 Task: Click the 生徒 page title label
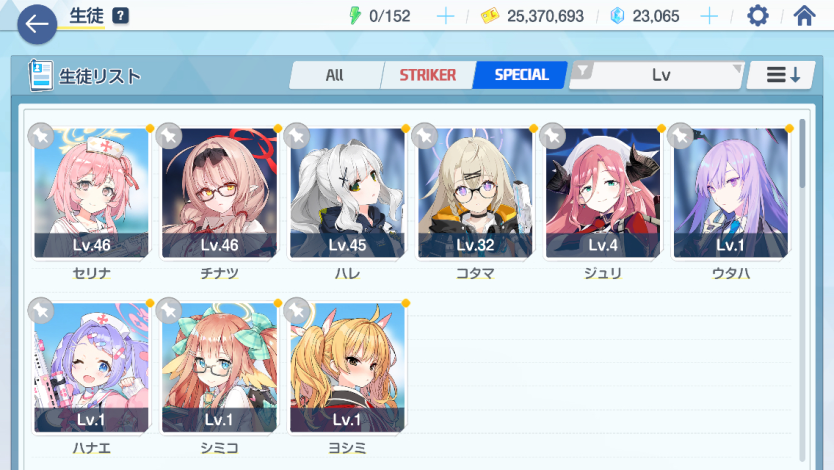(87, 16)
